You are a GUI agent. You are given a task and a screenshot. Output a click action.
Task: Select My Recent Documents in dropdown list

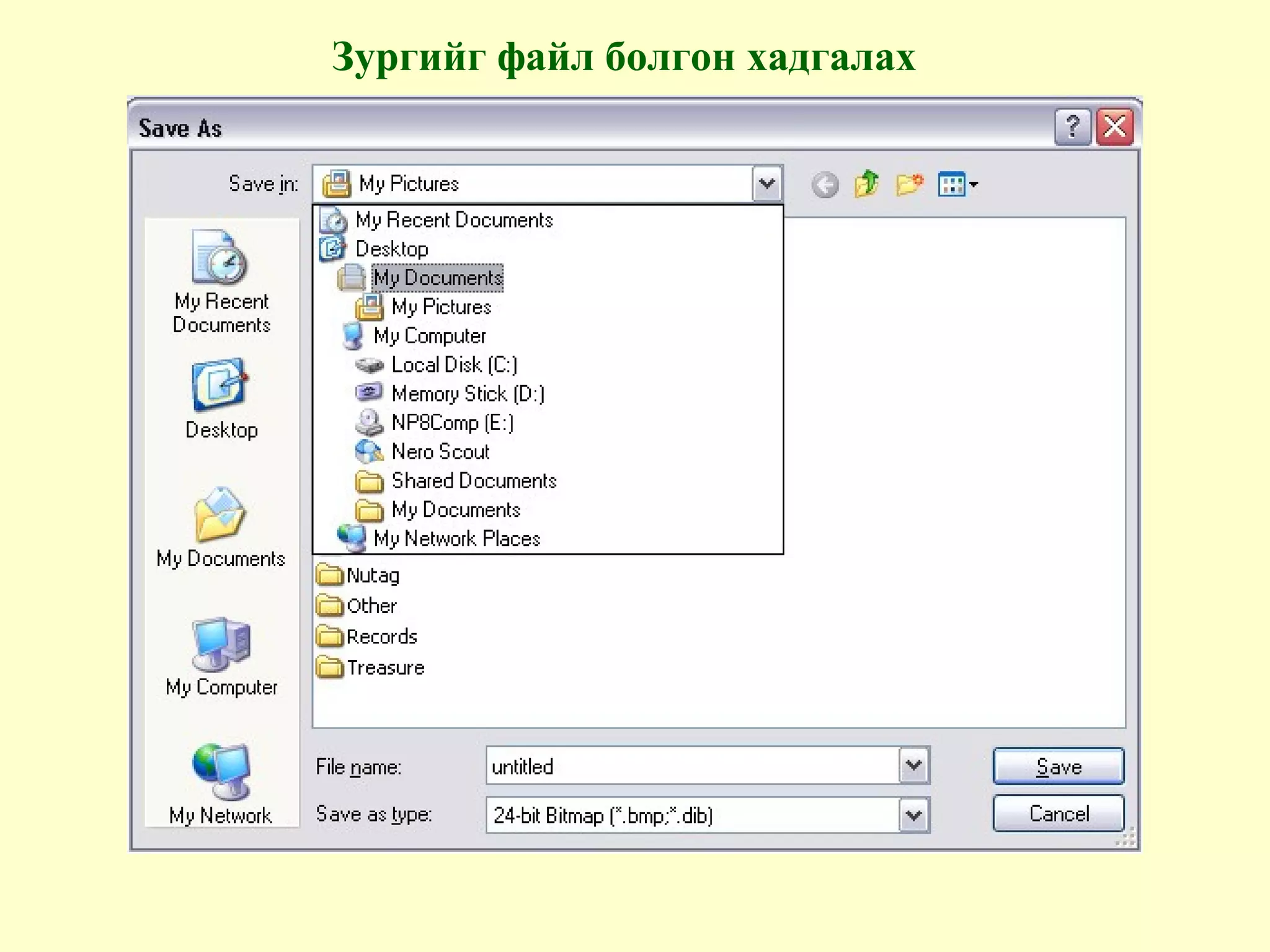[548, 220]
